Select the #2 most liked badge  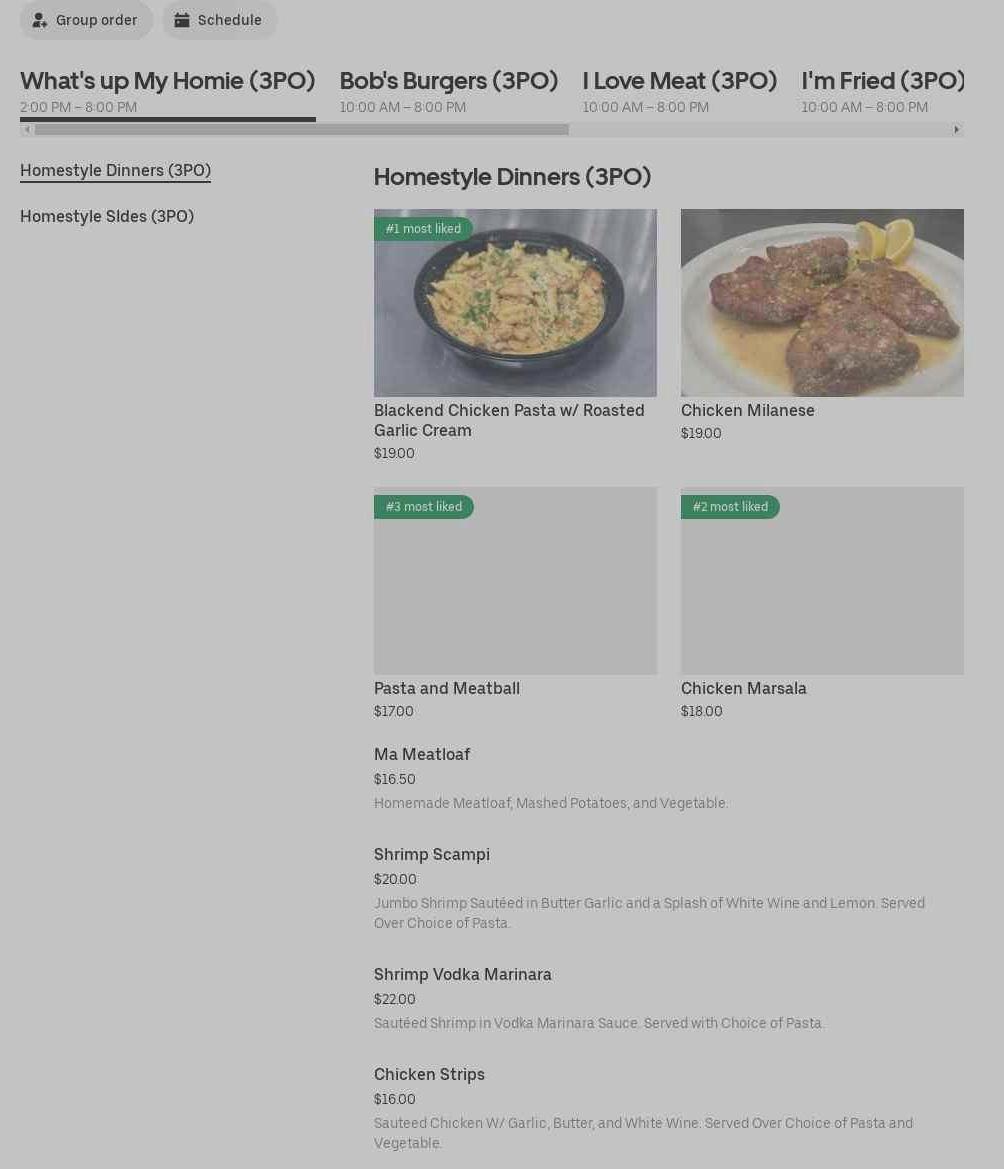coord(730,507)
